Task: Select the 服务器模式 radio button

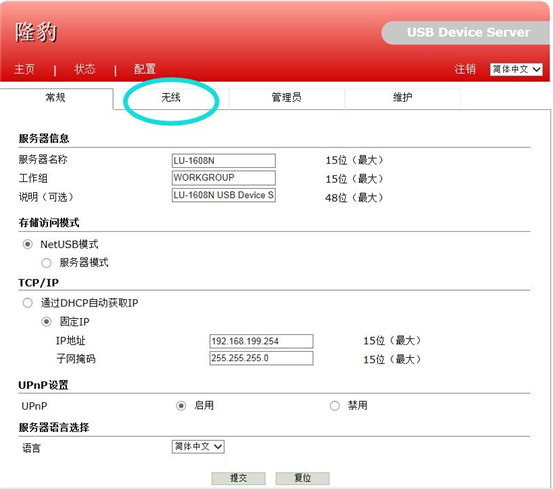Action: point(47,263)
